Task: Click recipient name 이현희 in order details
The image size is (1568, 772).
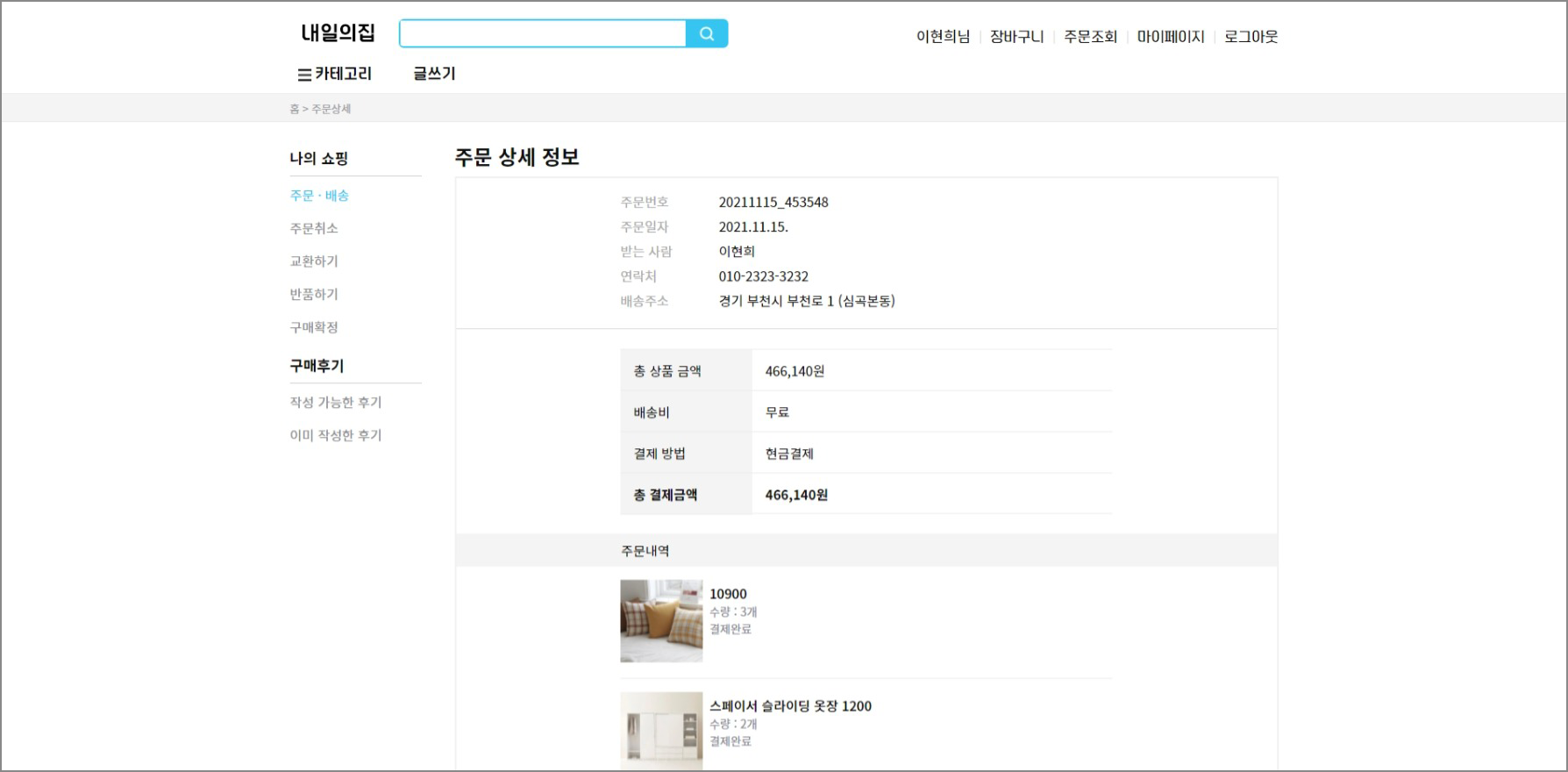Action: coord(737,252)
